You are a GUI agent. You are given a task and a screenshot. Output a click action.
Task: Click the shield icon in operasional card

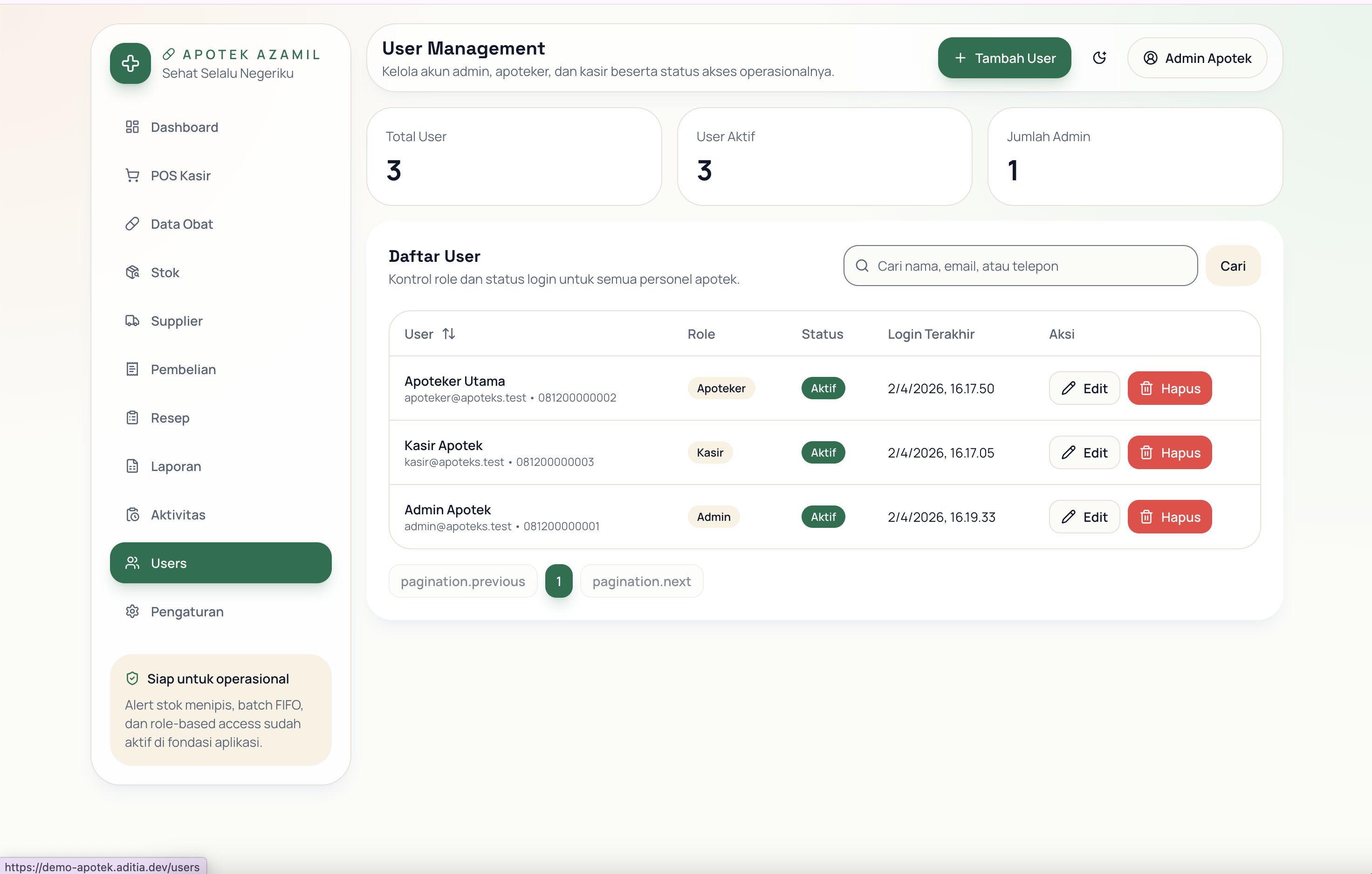pyautogui.click(x=132, y=679)
